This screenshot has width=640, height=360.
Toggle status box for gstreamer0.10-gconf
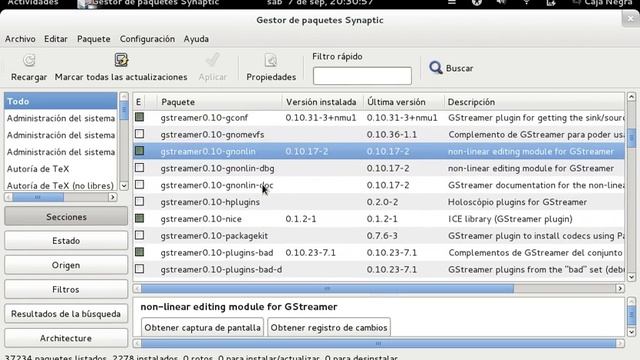point(140,117)
